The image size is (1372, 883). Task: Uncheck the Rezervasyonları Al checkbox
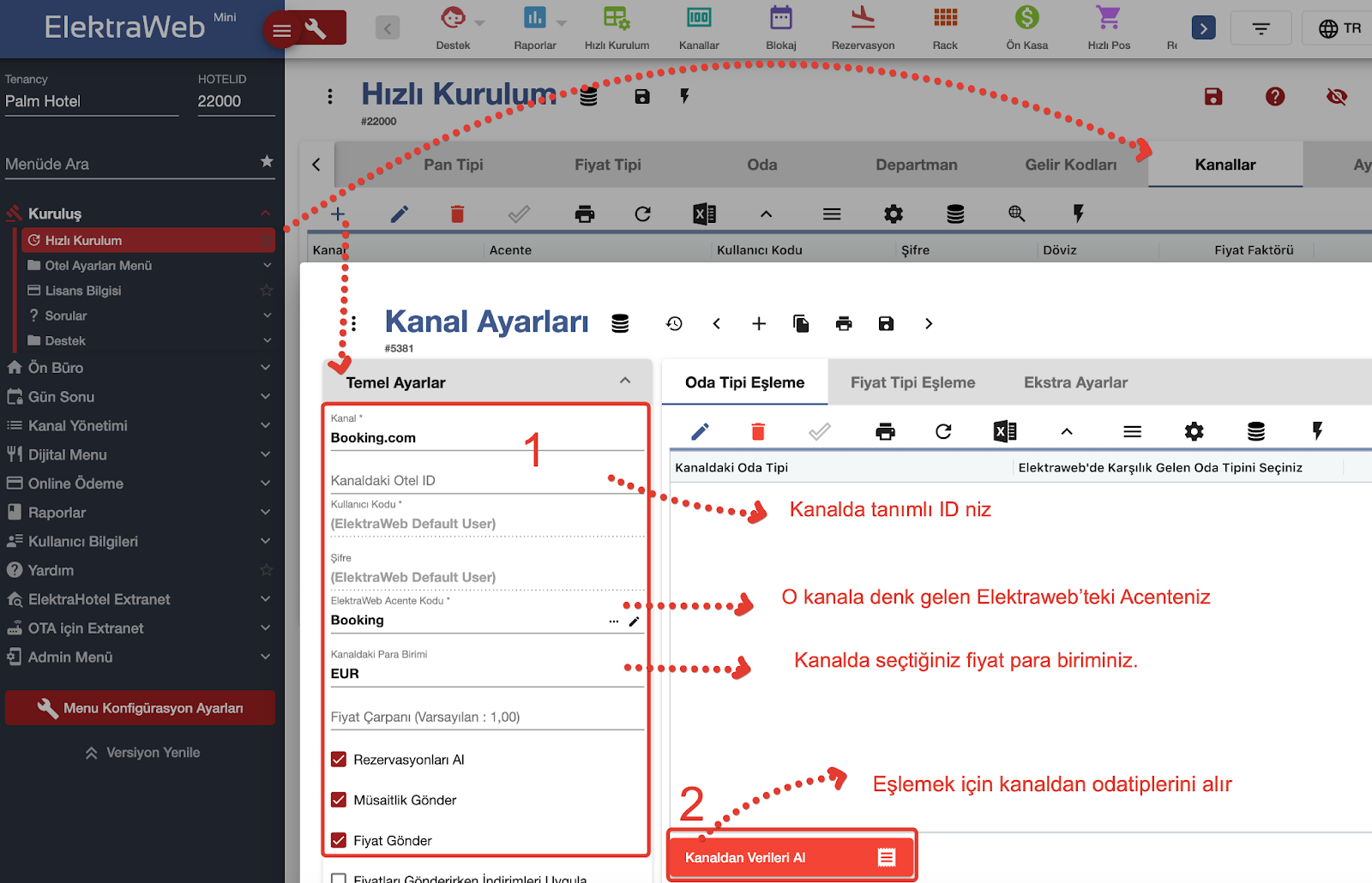click(x=339, y=760)
